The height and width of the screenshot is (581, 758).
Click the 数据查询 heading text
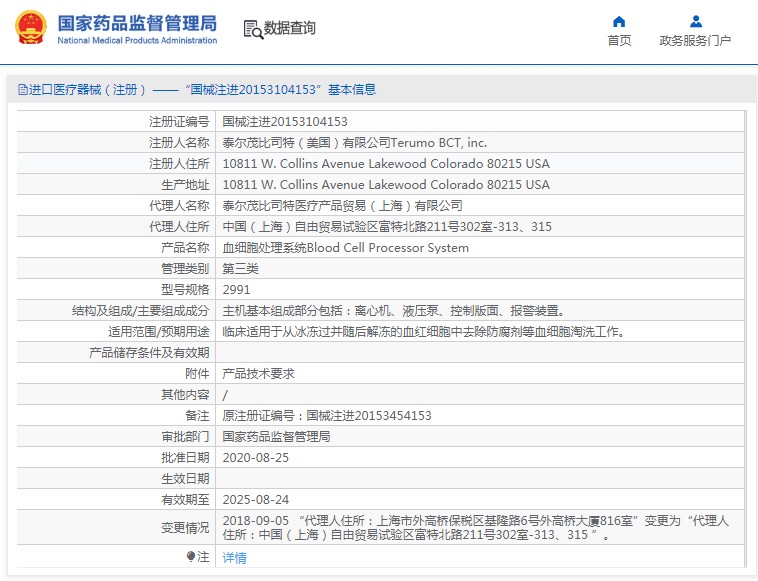click(x=290, y=28)
